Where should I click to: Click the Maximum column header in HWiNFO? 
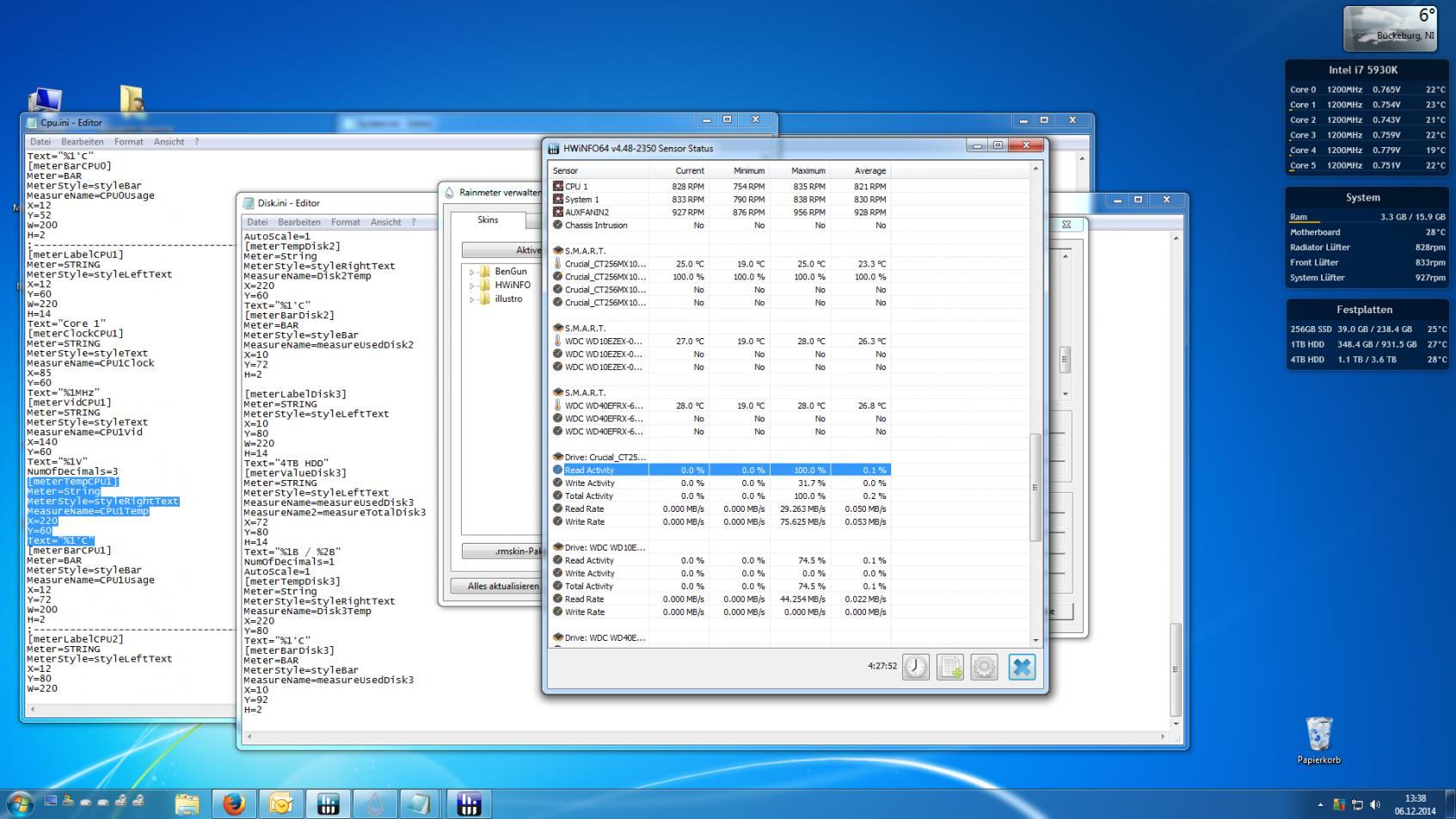800,170
